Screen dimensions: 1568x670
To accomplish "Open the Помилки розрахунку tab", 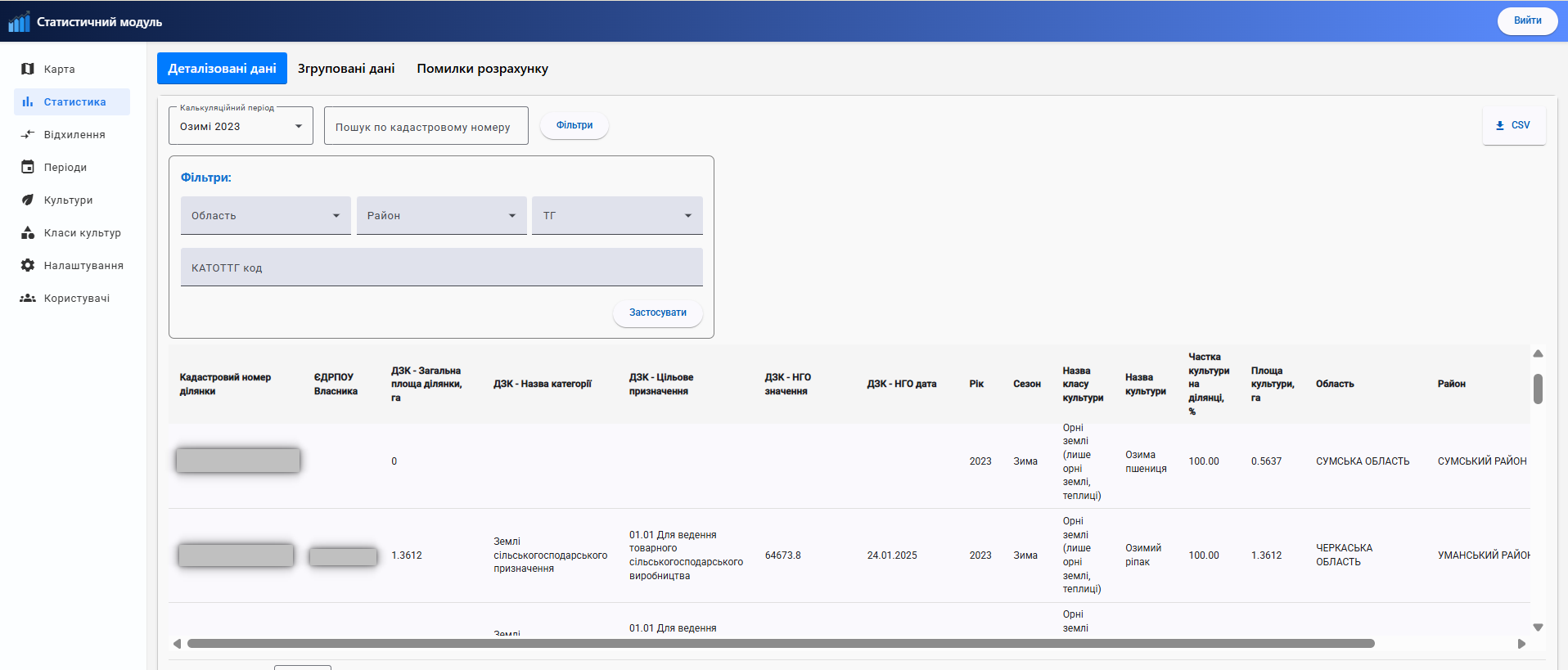I will point(482,69).
